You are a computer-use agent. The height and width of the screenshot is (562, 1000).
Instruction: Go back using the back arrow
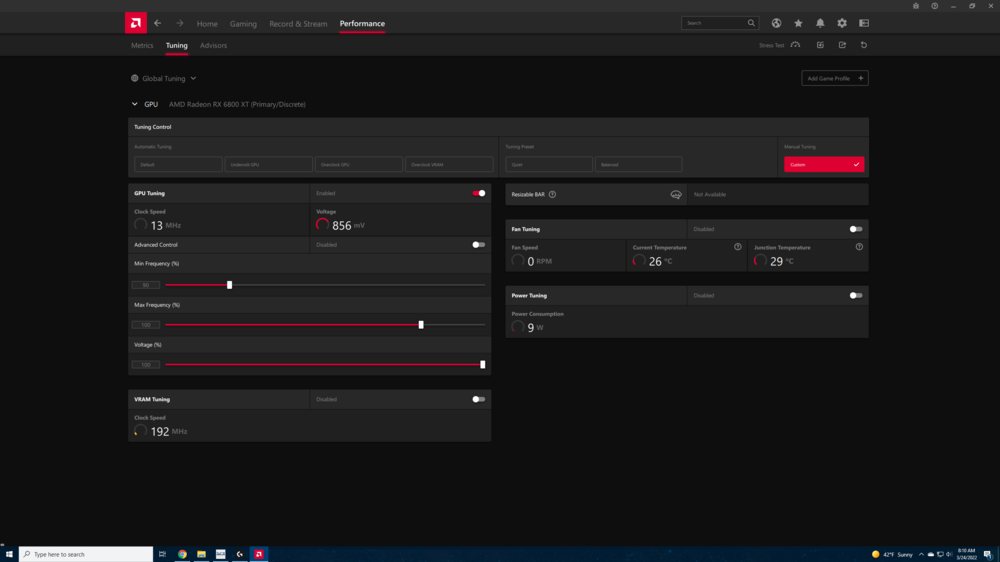[157, 23]
